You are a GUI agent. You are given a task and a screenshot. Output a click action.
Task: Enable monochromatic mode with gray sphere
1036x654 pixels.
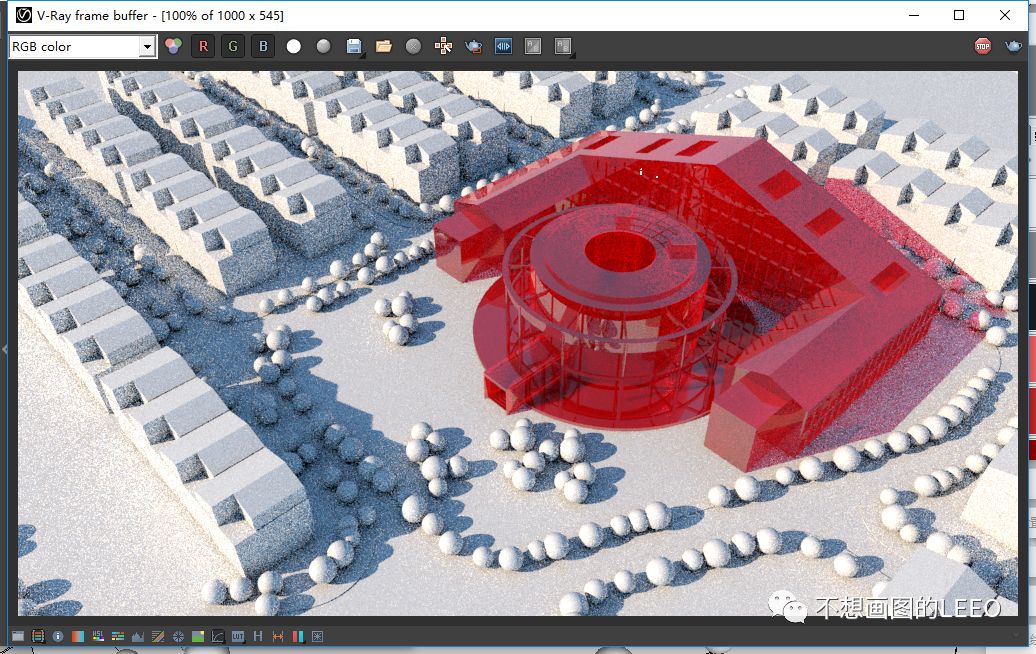323,46
